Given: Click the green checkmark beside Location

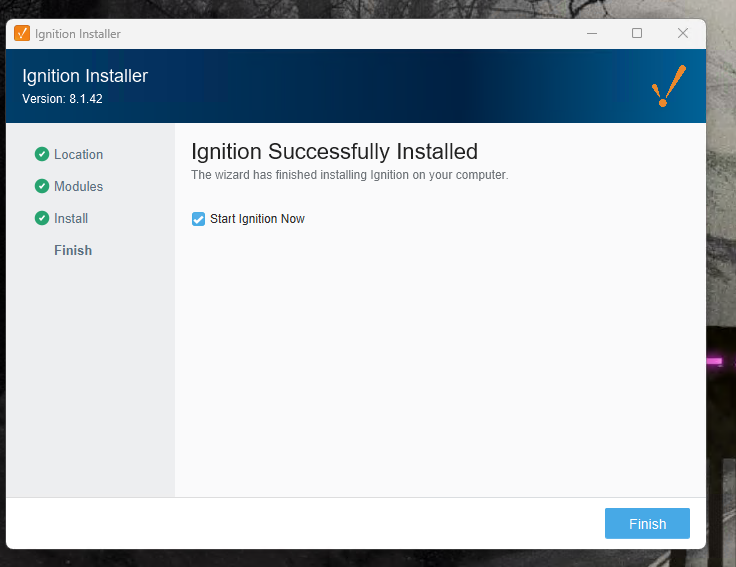Looking at the screenshot, I should 42,154.
